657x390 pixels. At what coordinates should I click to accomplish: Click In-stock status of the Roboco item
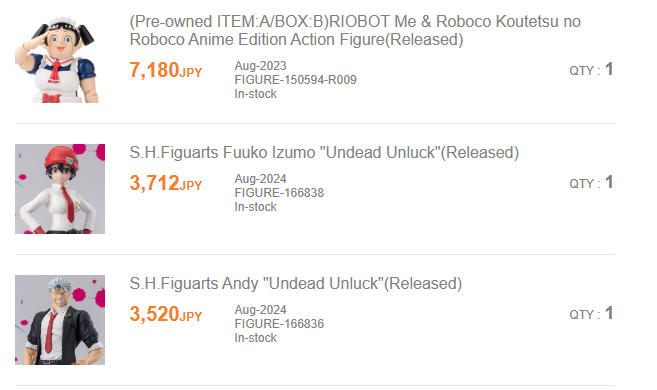click(x=256, y=94)
